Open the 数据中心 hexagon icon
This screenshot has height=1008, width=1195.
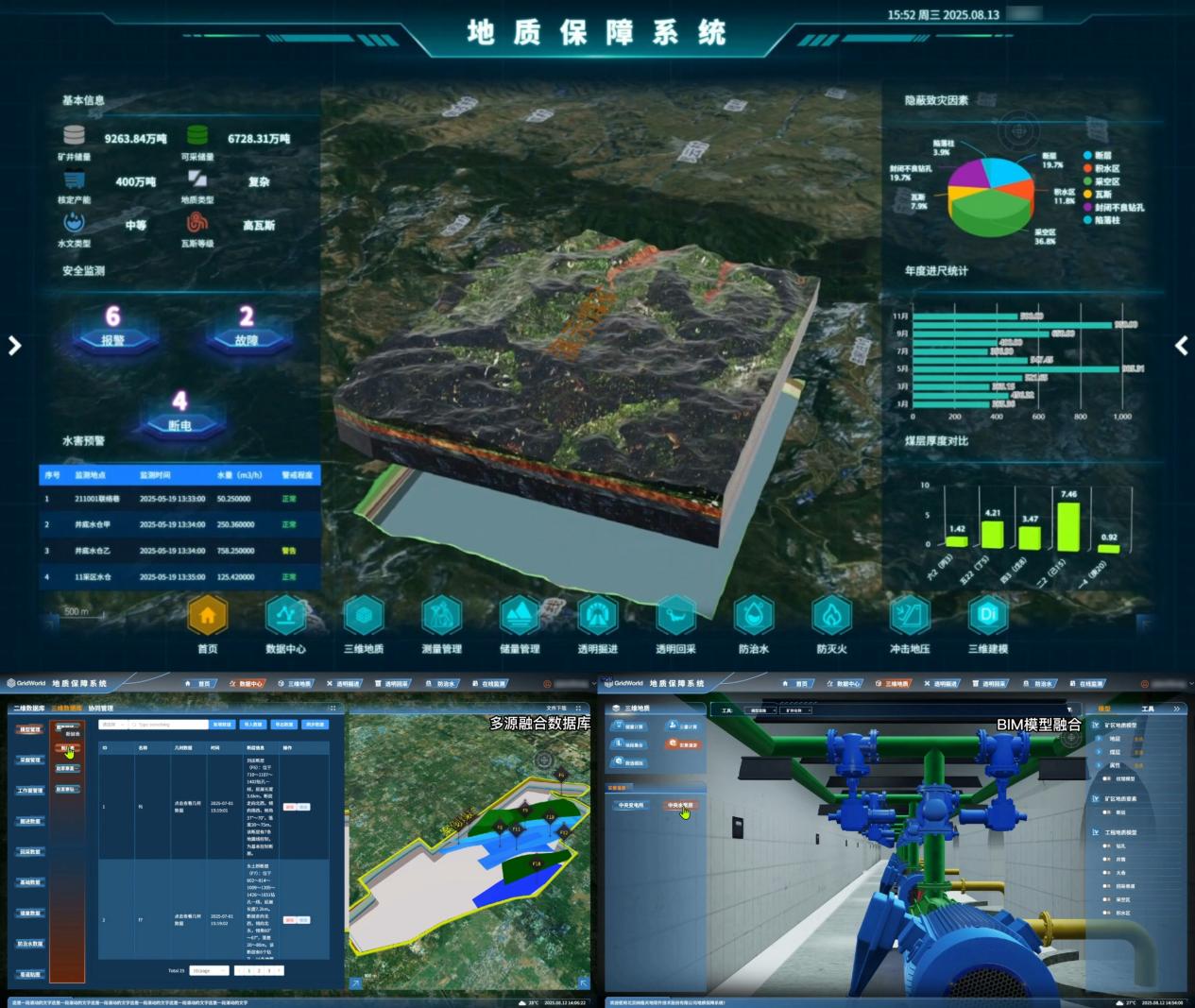(x=284, y=616)
